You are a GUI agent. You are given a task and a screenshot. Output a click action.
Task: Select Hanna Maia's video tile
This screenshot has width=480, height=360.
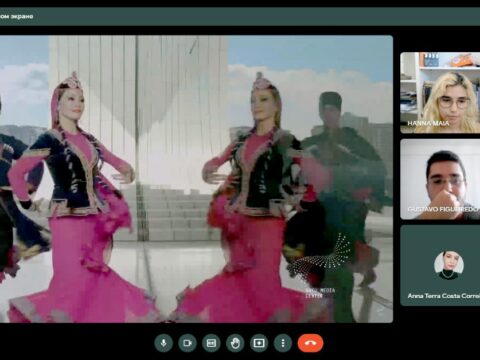click(440, 93)
